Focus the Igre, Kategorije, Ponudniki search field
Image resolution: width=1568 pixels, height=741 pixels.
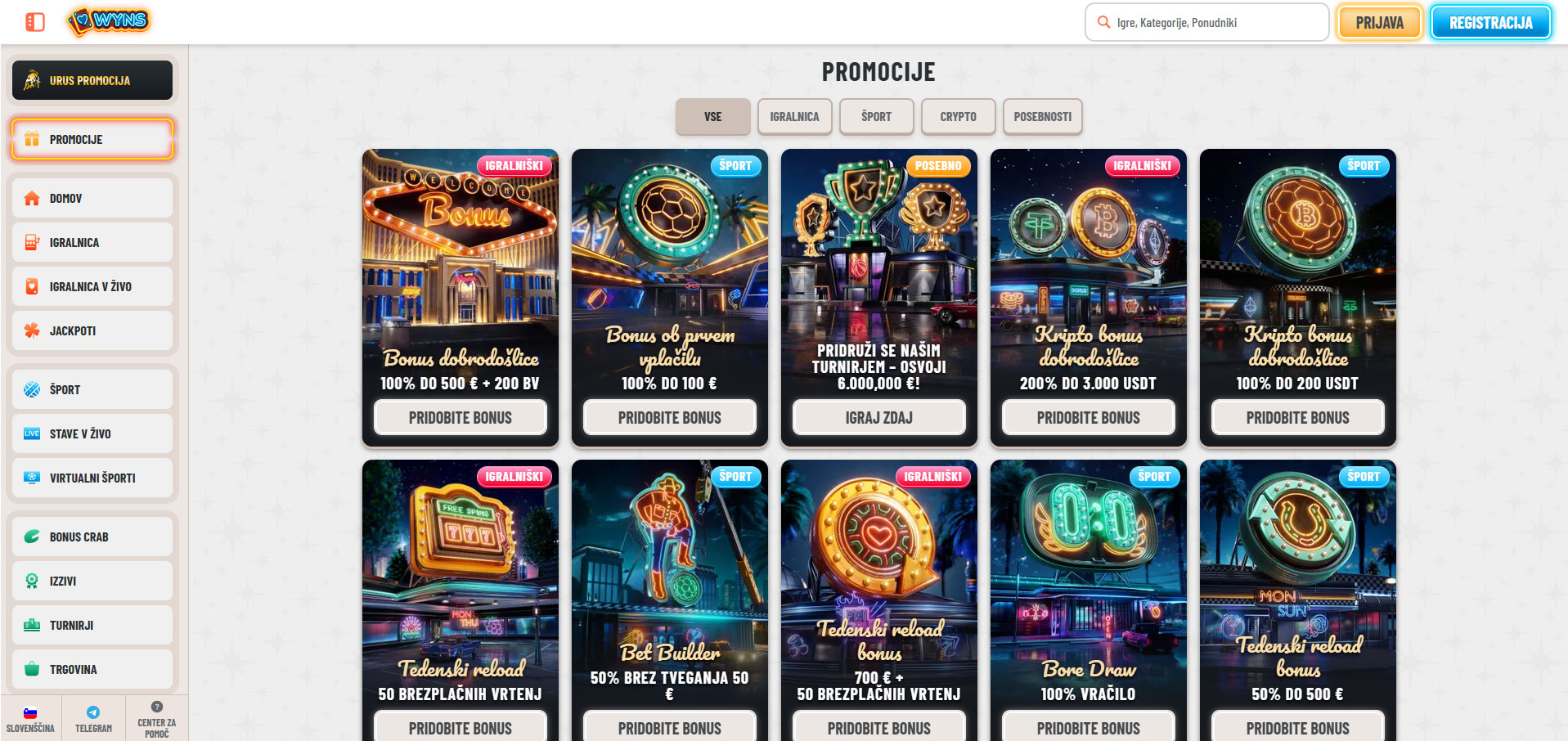click(x=1206, y=23)
